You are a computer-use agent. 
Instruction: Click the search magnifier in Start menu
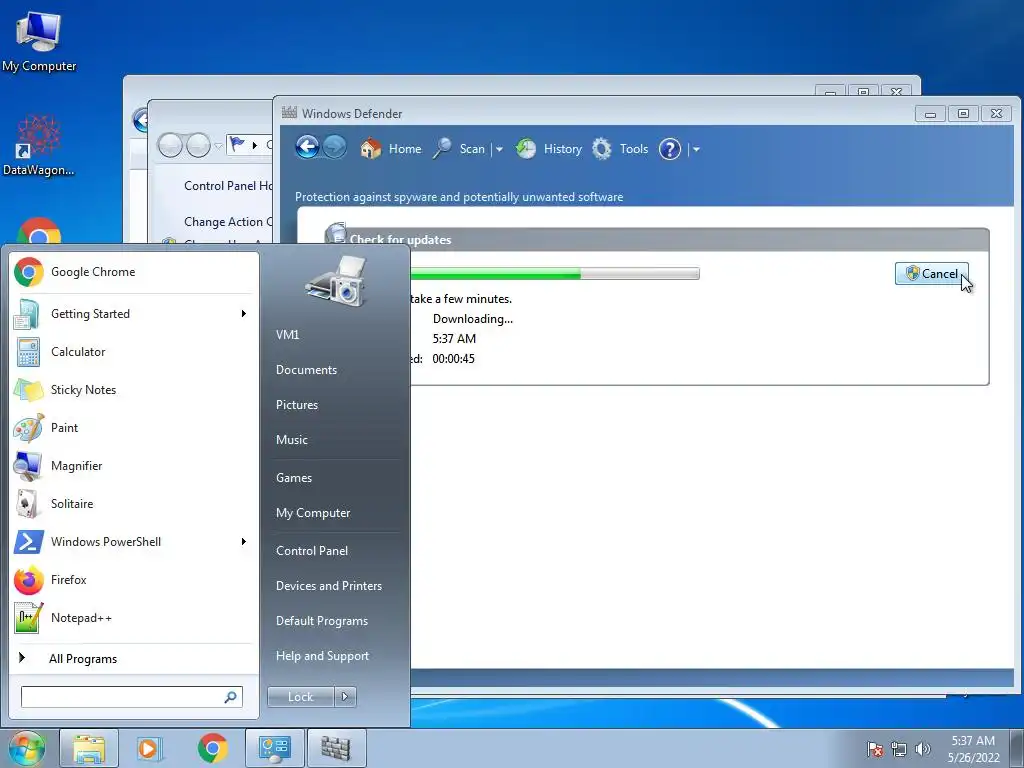(230, 697)
